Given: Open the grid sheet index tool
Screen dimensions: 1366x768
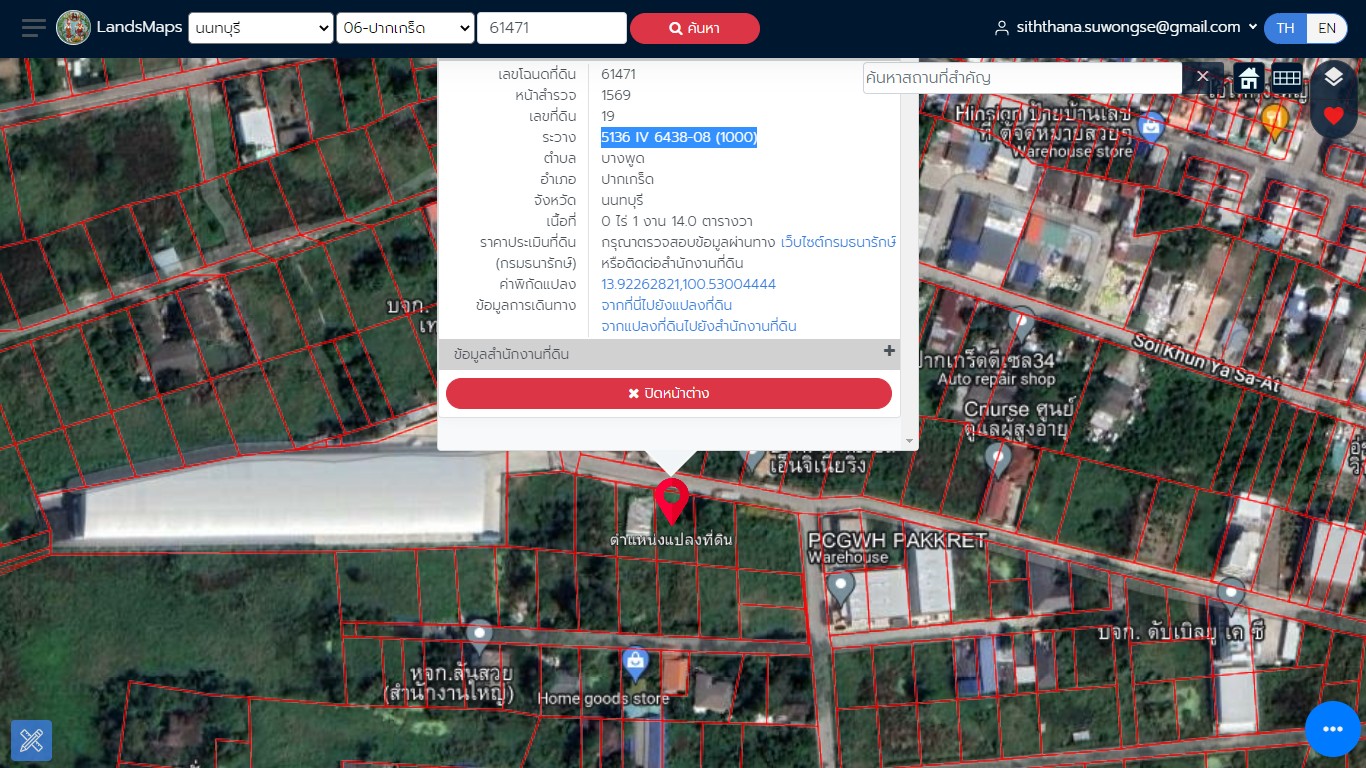Looking at the screenshot, I should click(x=1286, y=77).
